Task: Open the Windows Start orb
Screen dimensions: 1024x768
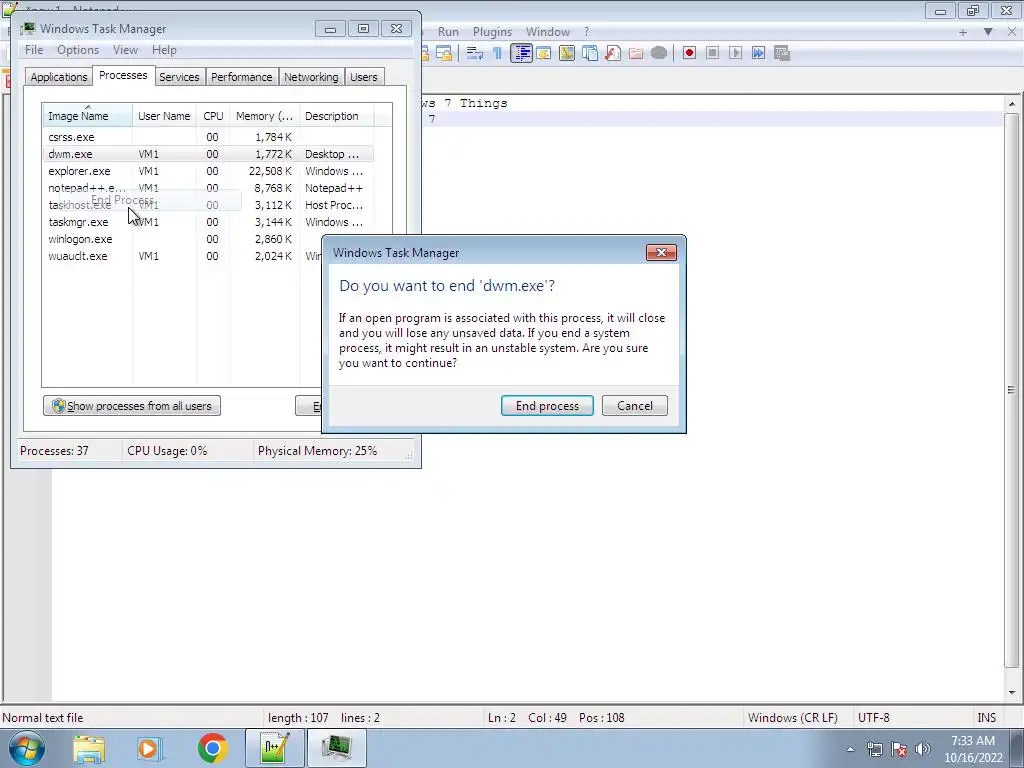Action: (26, 748)
